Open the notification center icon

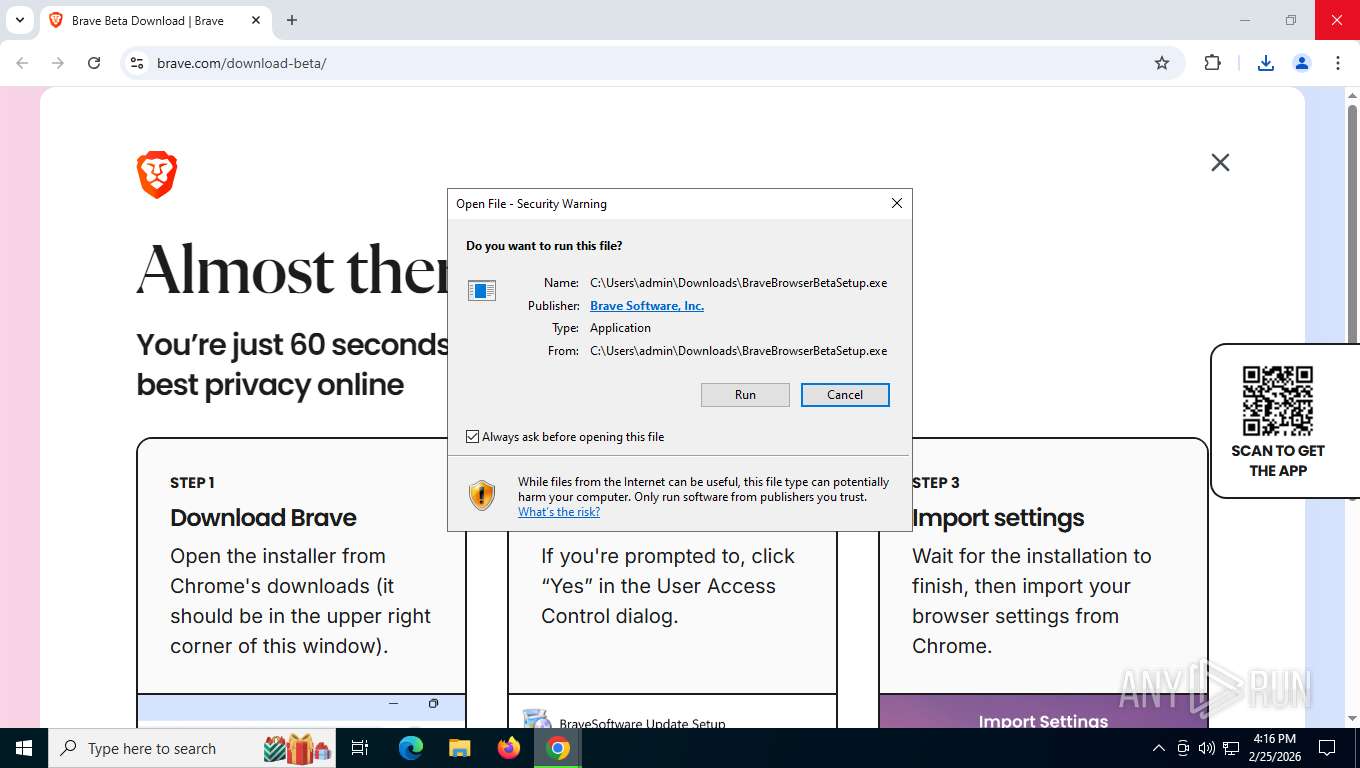[1327, 748]
